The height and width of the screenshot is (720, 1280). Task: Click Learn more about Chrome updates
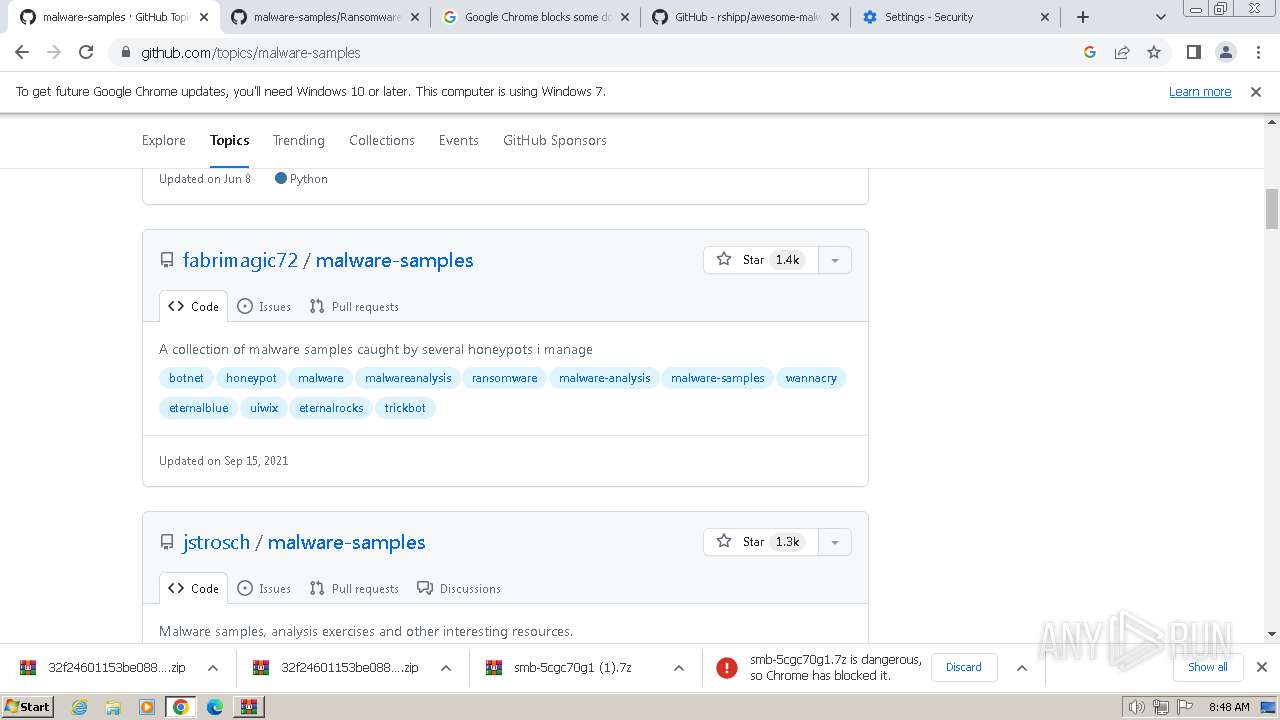(1200, 91)
